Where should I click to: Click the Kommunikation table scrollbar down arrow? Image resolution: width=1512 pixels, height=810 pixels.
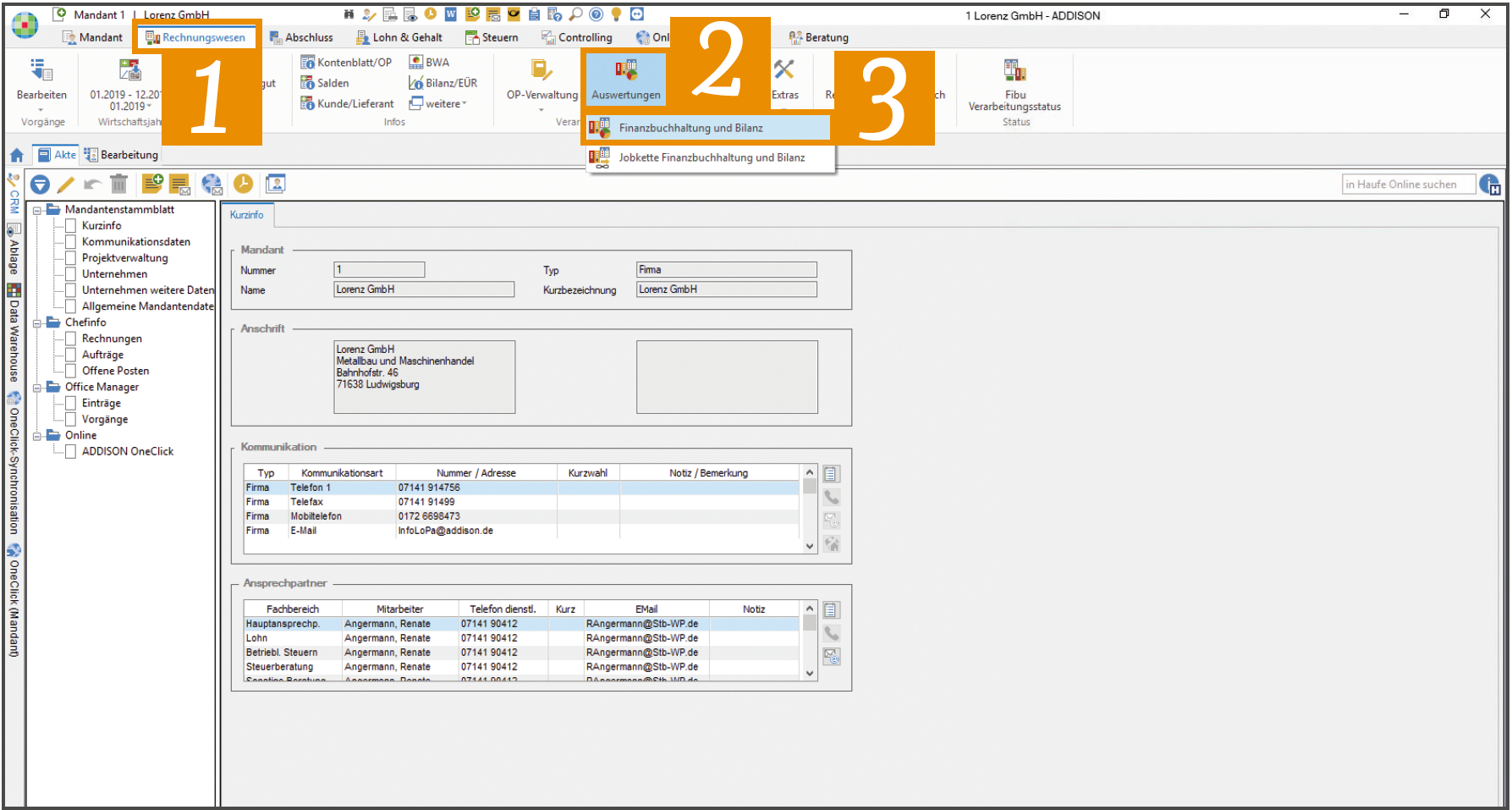pyautogui.click(x=810, y=546)
